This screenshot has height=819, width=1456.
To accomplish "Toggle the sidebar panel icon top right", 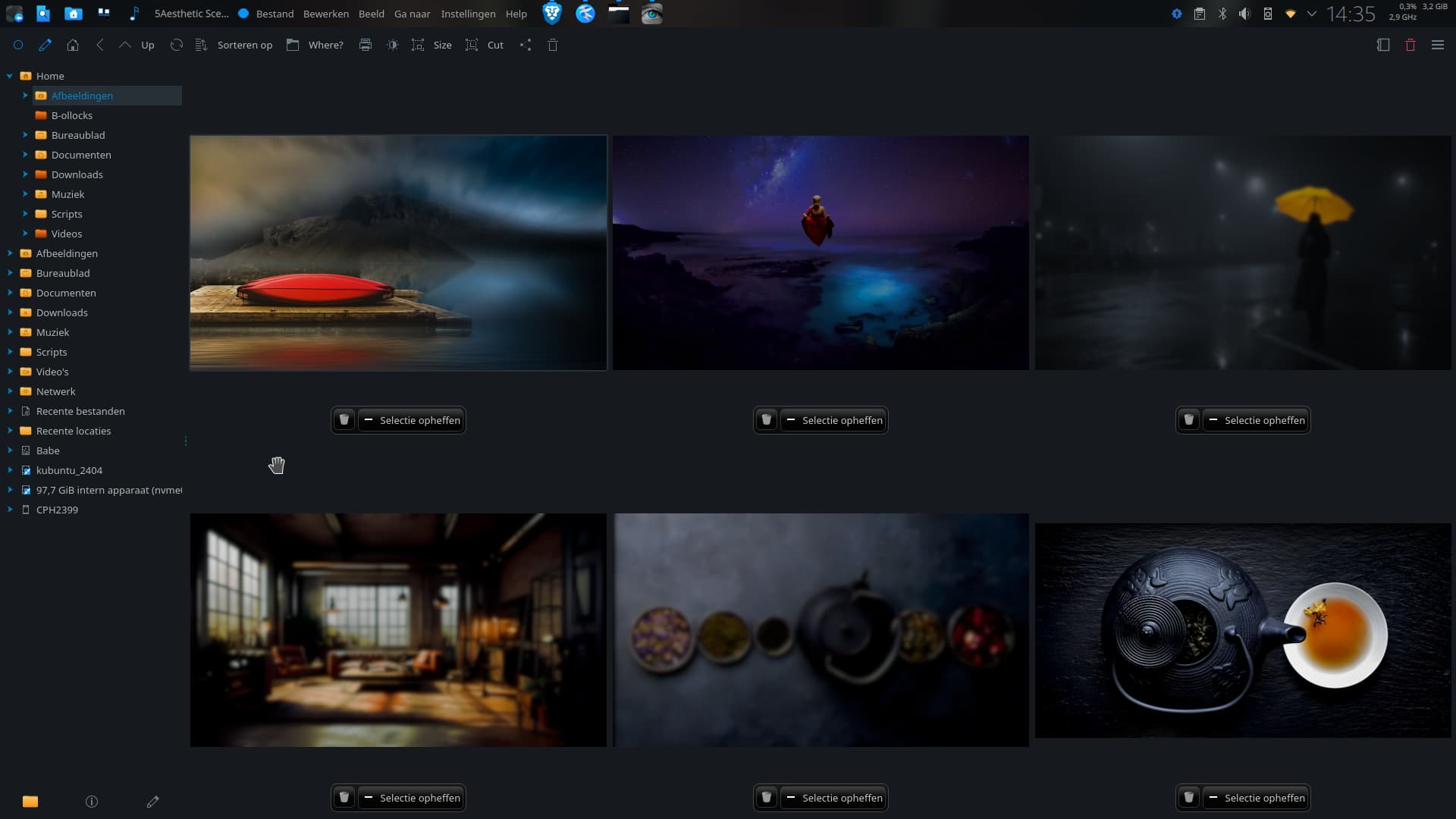I will (x=1383, y=45).
